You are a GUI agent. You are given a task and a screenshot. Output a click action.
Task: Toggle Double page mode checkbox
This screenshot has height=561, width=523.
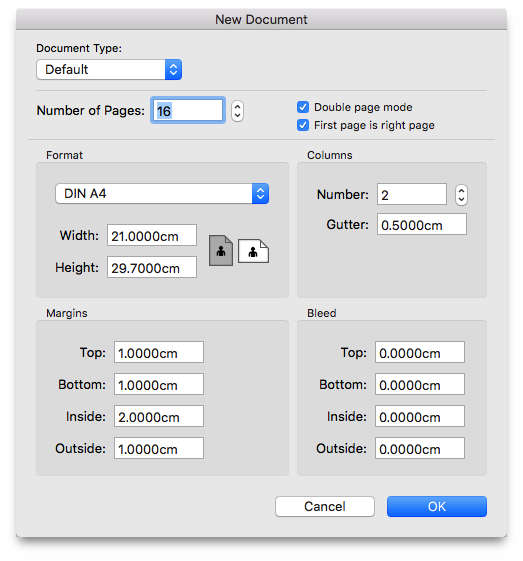pyautogui.click(x=303, y=107)
